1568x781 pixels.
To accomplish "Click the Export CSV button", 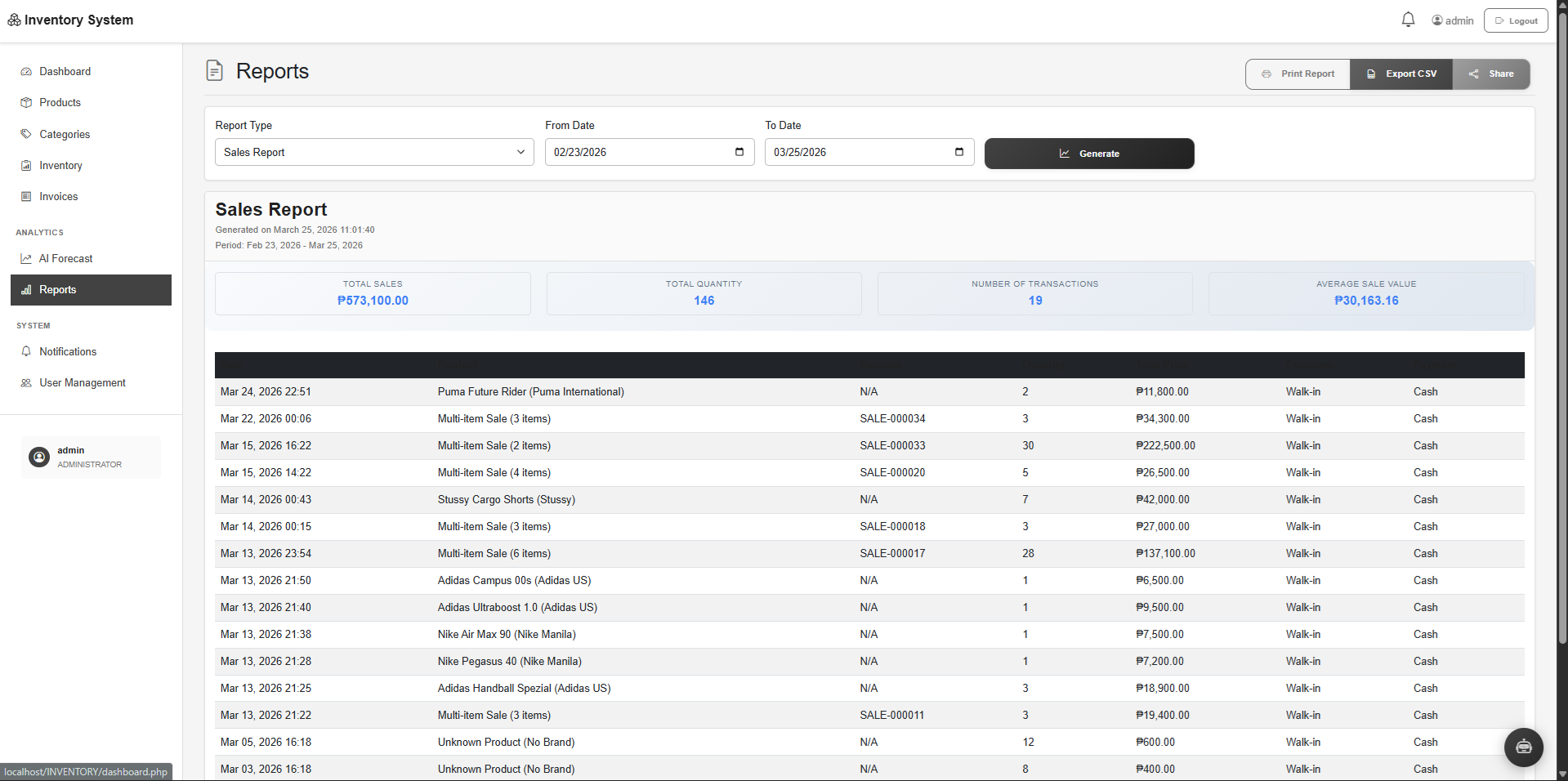I will (1400, 74).
